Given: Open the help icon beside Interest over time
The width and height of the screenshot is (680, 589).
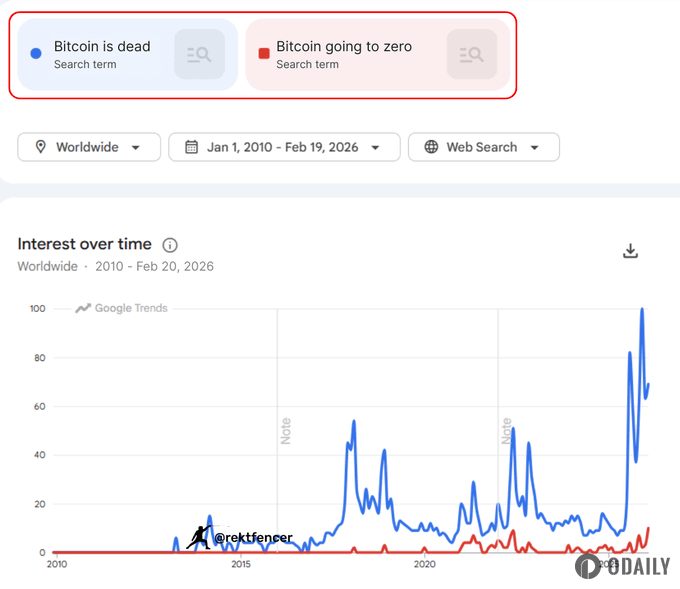Looking at the screenshot, I should pyautogui.click(x=170, y=245).
